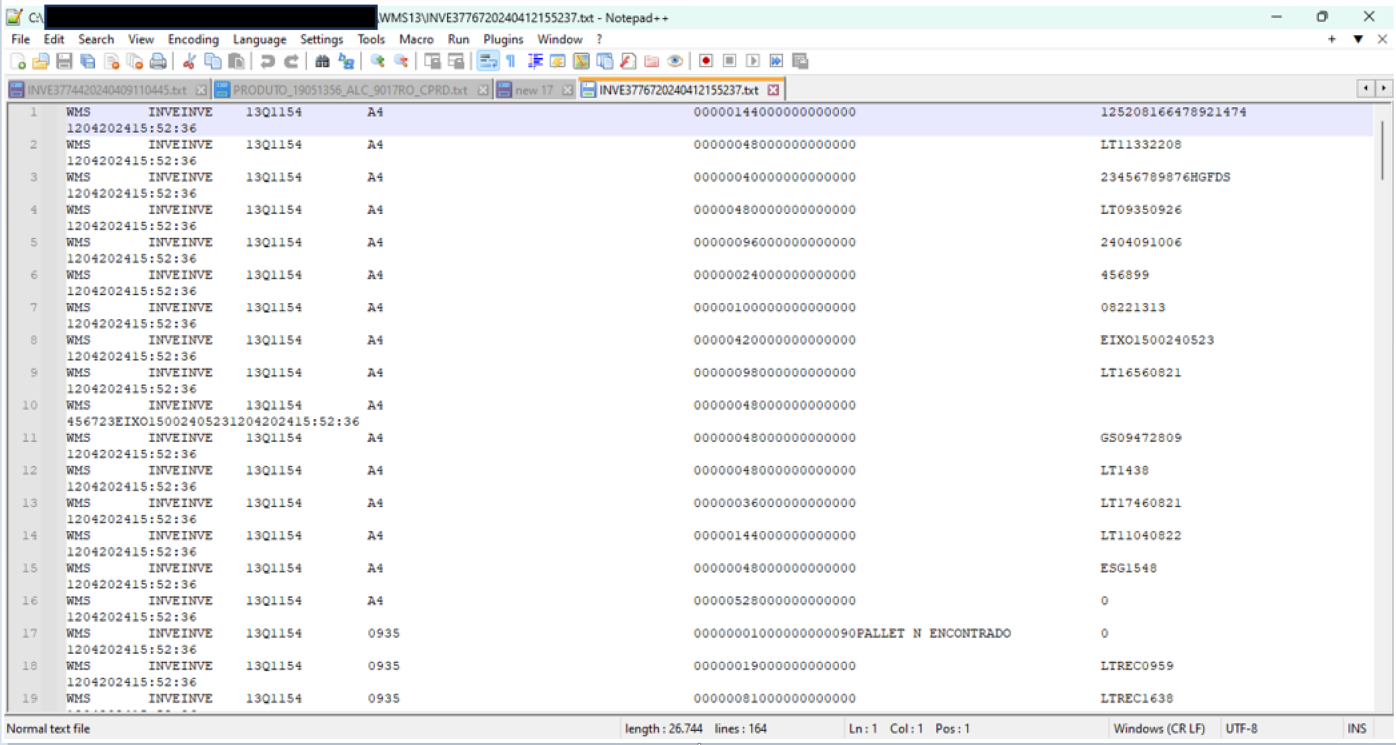Open the File menu

point(21,39)
